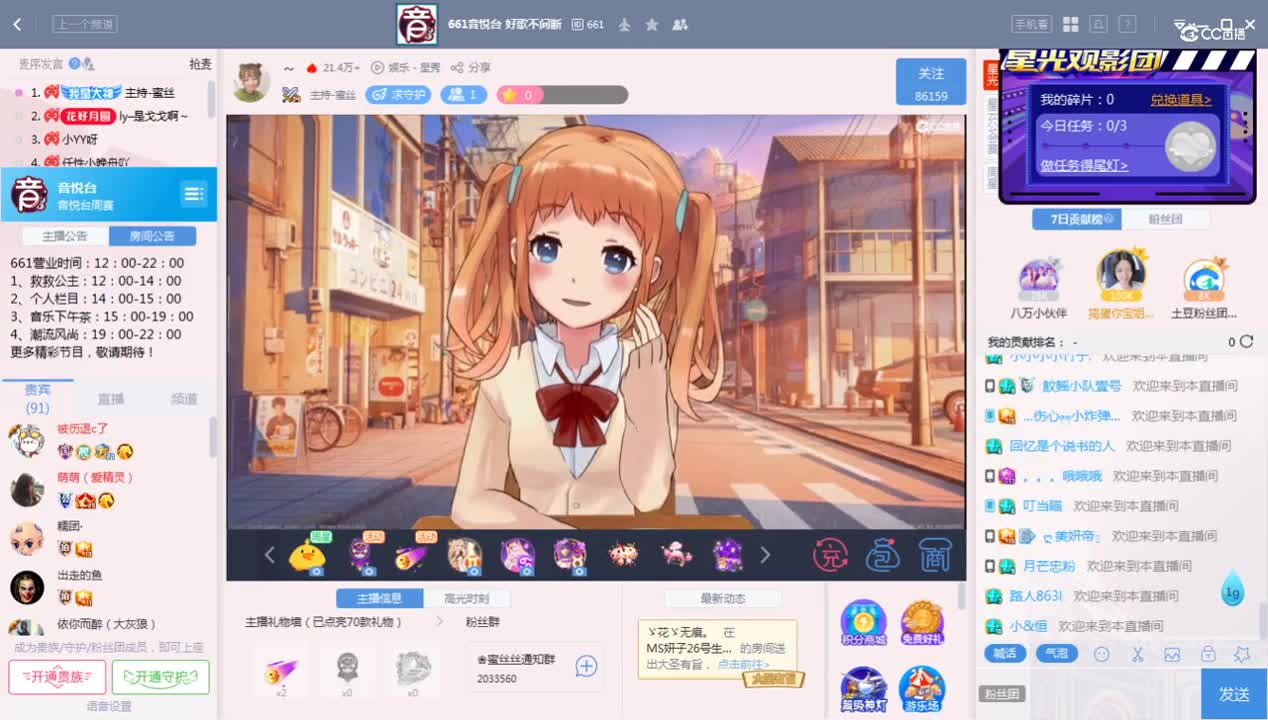
Task: Switch to the 粉丝团 tab
Action: coord(1165,219)
